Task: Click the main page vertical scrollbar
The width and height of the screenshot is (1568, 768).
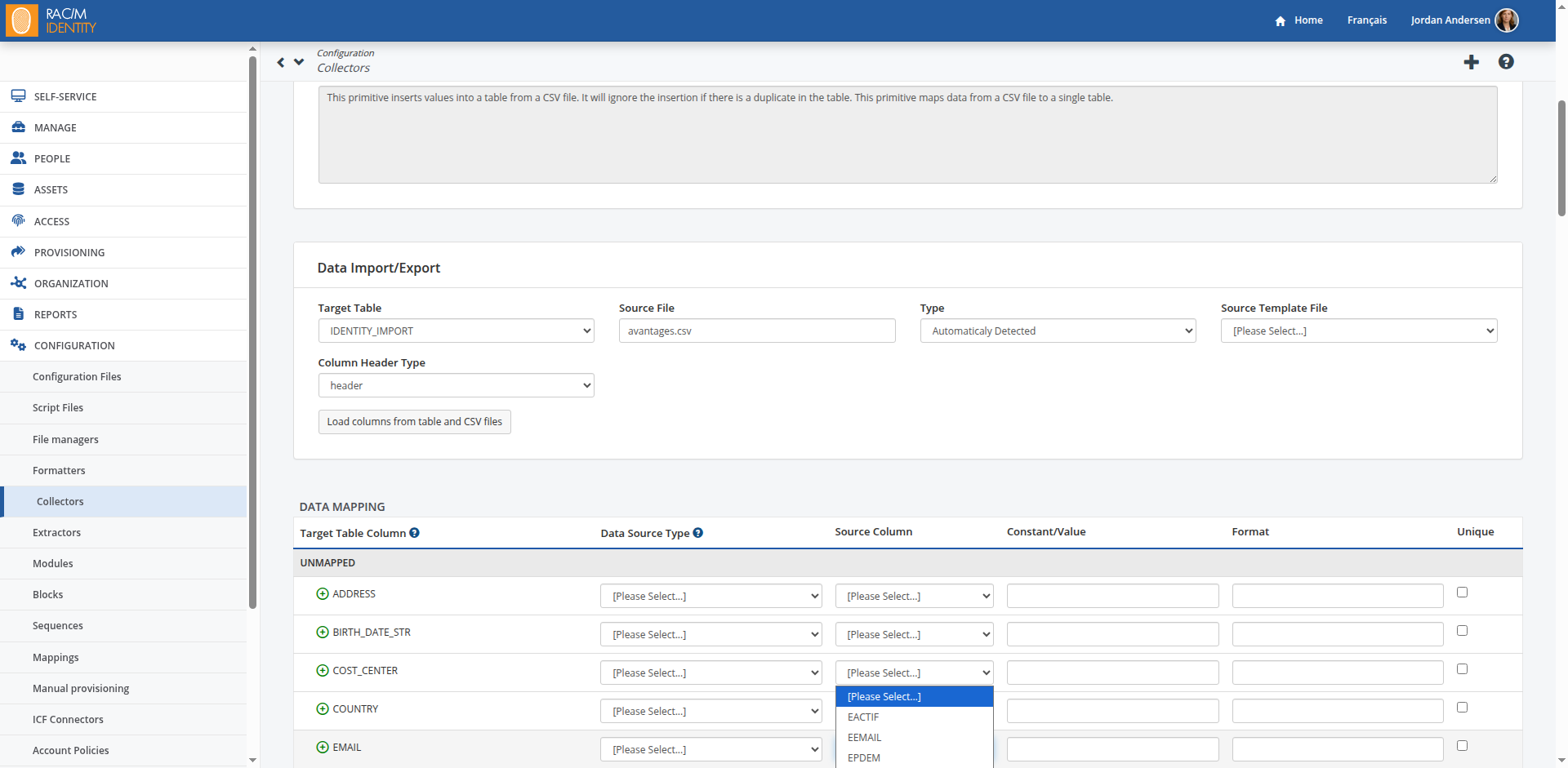Action: (1561, 159)
